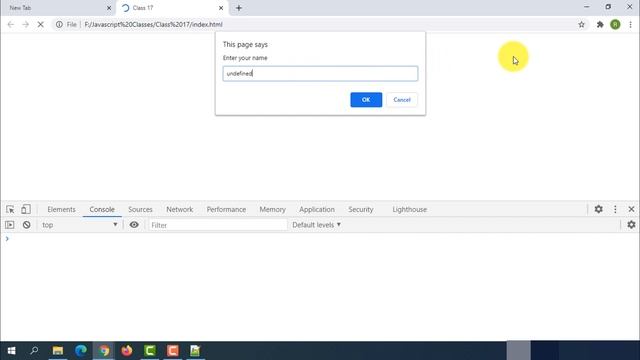Screen dimensions: 640x360
Task: Open Windows taskbar search
Action: pos(34,351)
